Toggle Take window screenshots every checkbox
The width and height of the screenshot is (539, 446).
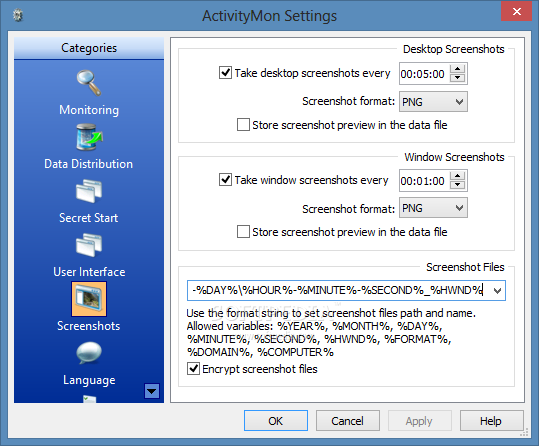[x=226, y=180]
